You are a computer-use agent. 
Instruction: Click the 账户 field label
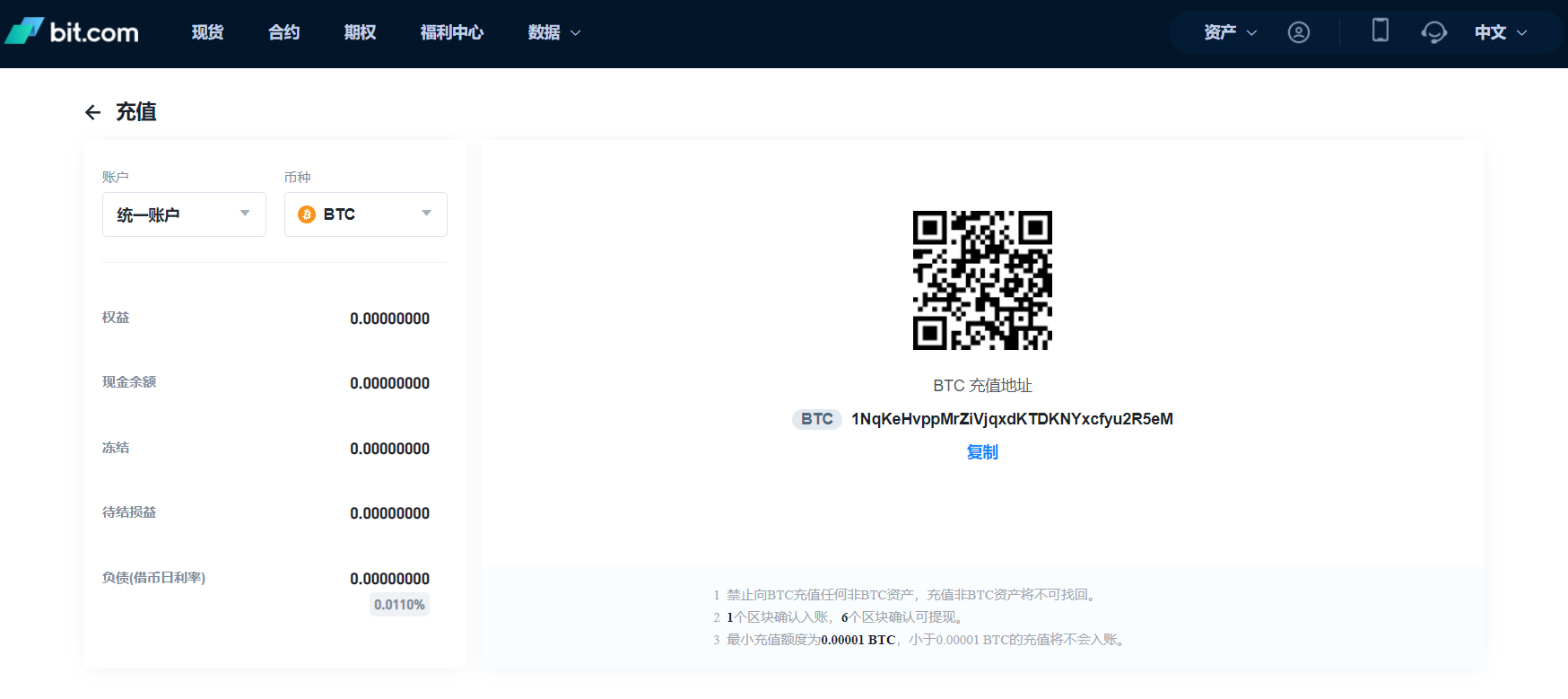point(116,178)
